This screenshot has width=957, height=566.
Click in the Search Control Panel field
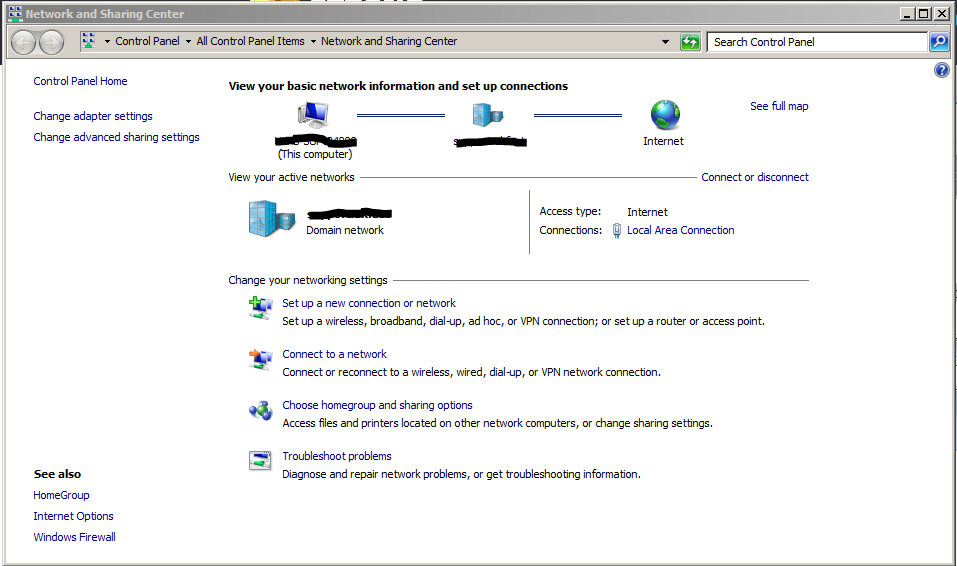point(816,42)
